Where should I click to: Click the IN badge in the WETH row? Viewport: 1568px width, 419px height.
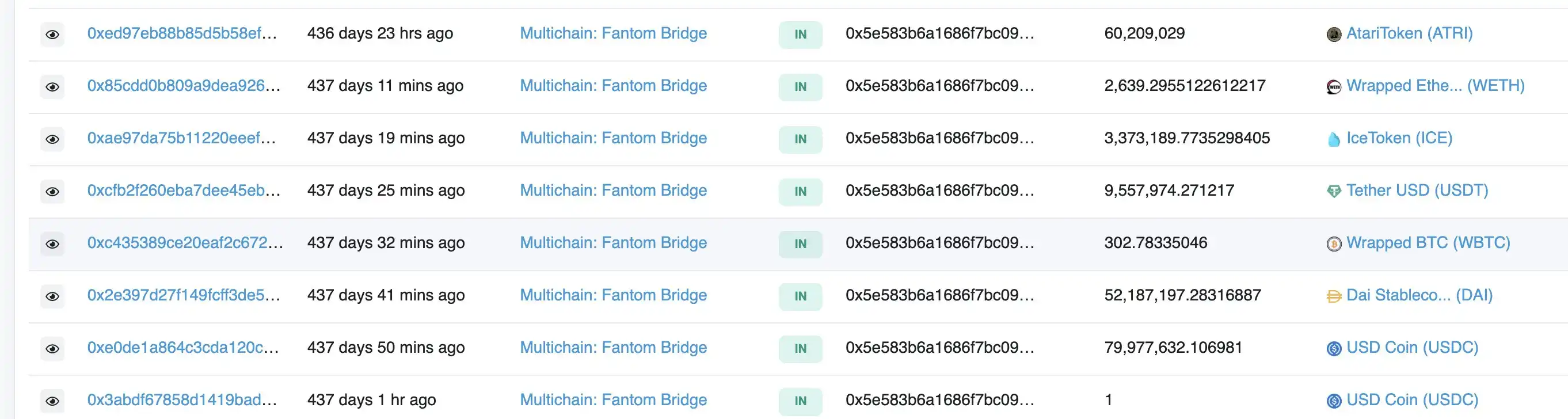(800, 87)
